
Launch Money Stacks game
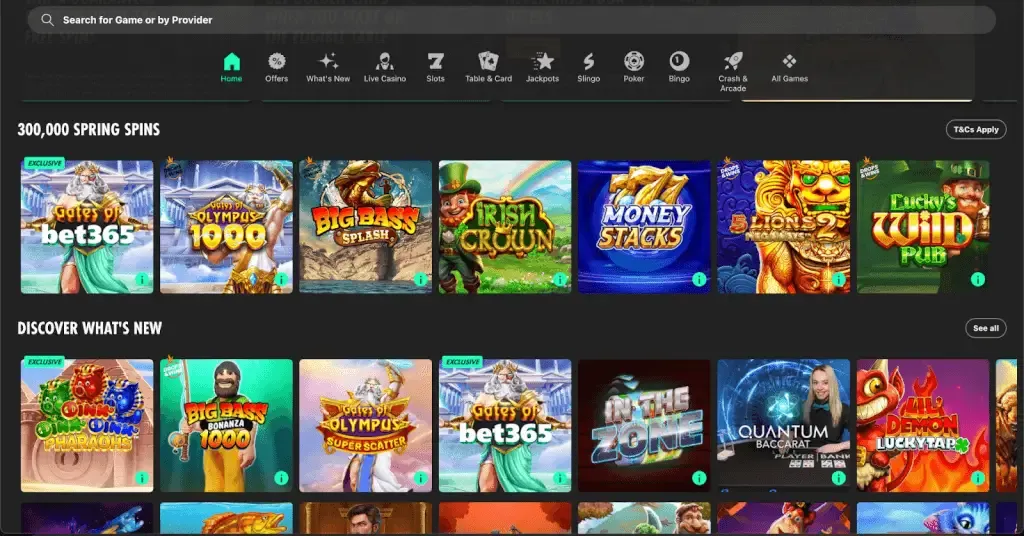(644, 227)
